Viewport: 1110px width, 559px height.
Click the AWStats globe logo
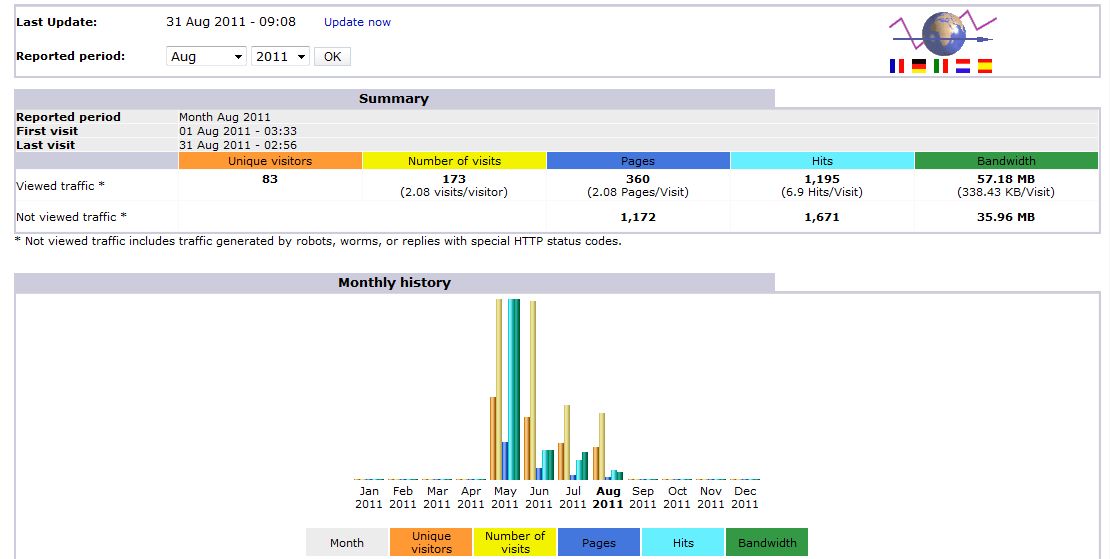[942, 34]
